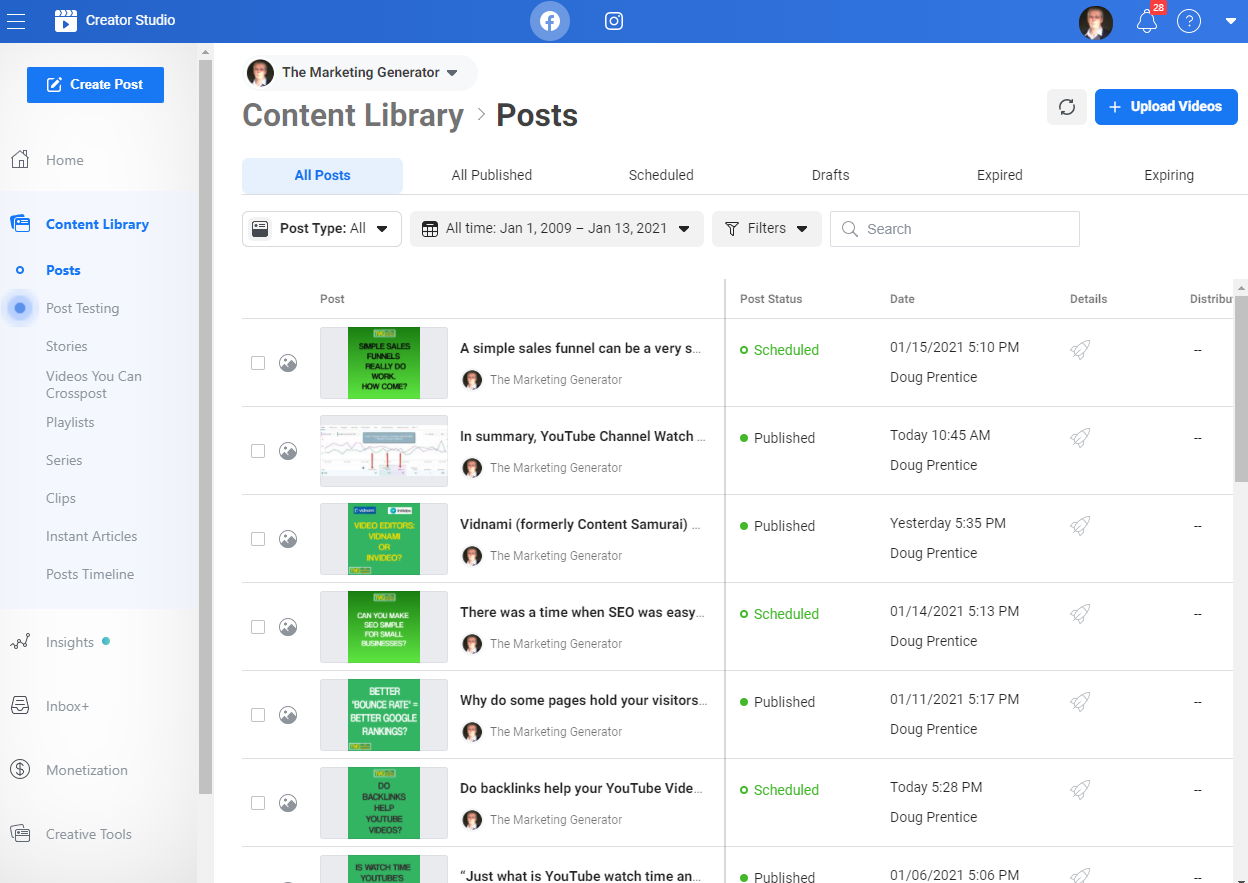1248x883 pixels.
Task: Go to Home in the sidebar
Action: point(64,160)
